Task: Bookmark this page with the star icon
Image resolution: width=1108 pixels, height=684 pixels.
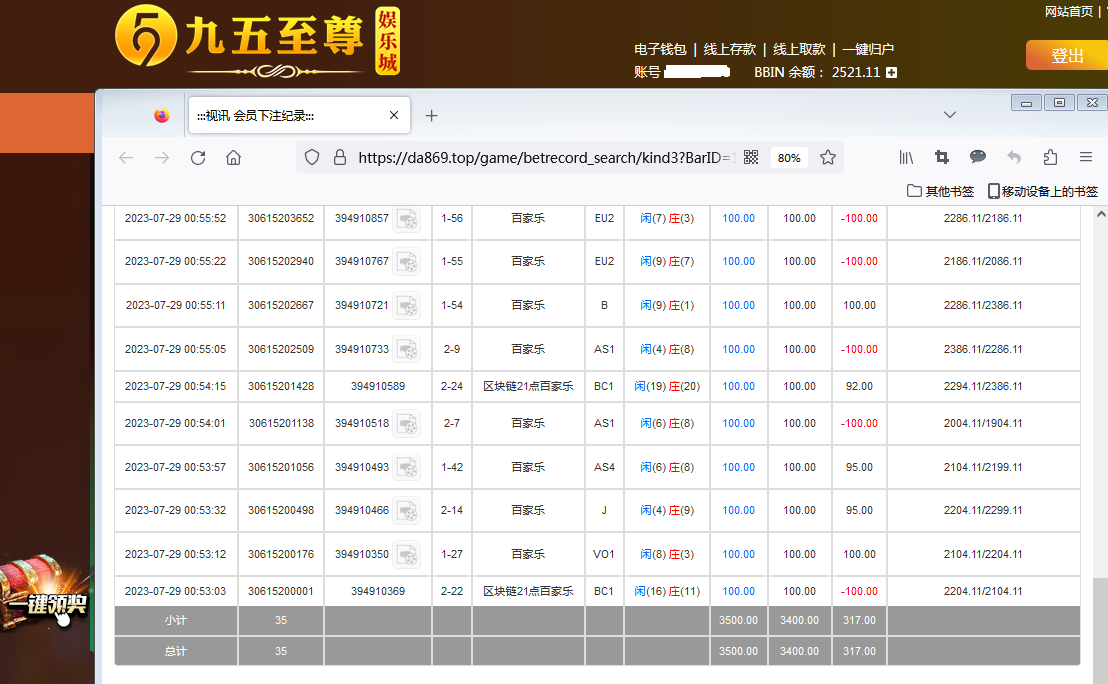Action: click(x=827, y=157)
